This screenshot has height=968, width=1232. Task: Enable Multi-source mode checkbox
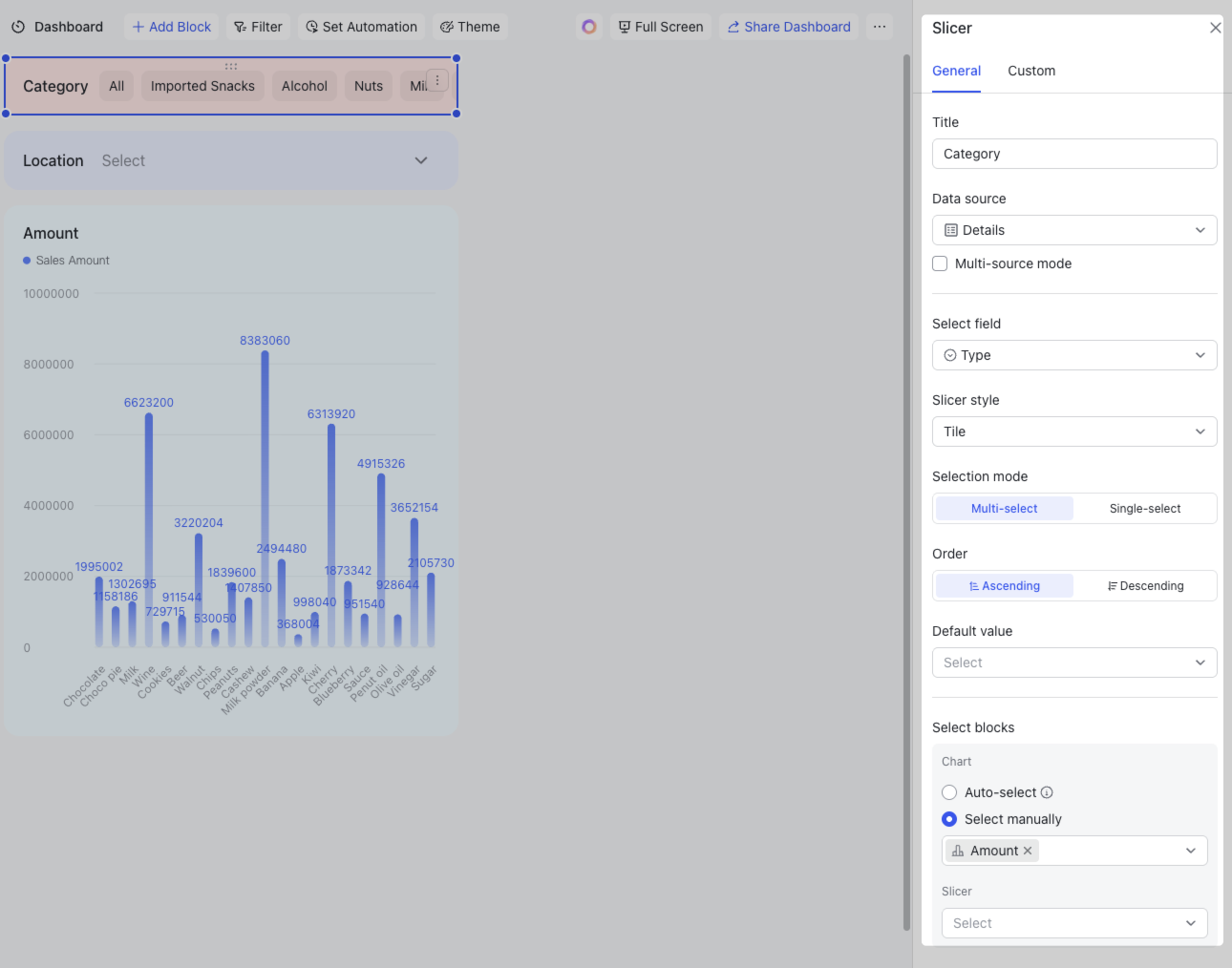pos(940,263)
